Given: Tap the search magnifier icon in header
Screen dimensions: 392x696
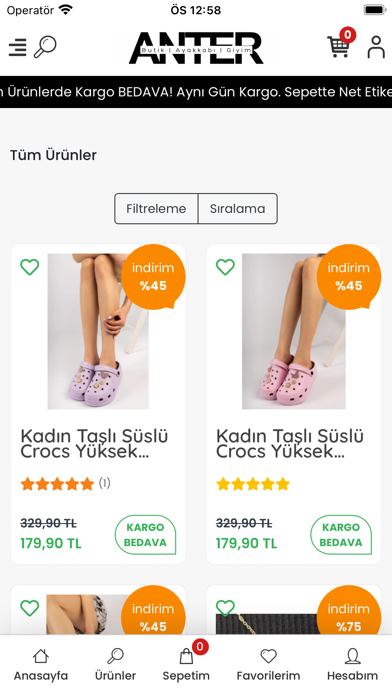Looking at the screenshot, I should click(x=45, y=47).
